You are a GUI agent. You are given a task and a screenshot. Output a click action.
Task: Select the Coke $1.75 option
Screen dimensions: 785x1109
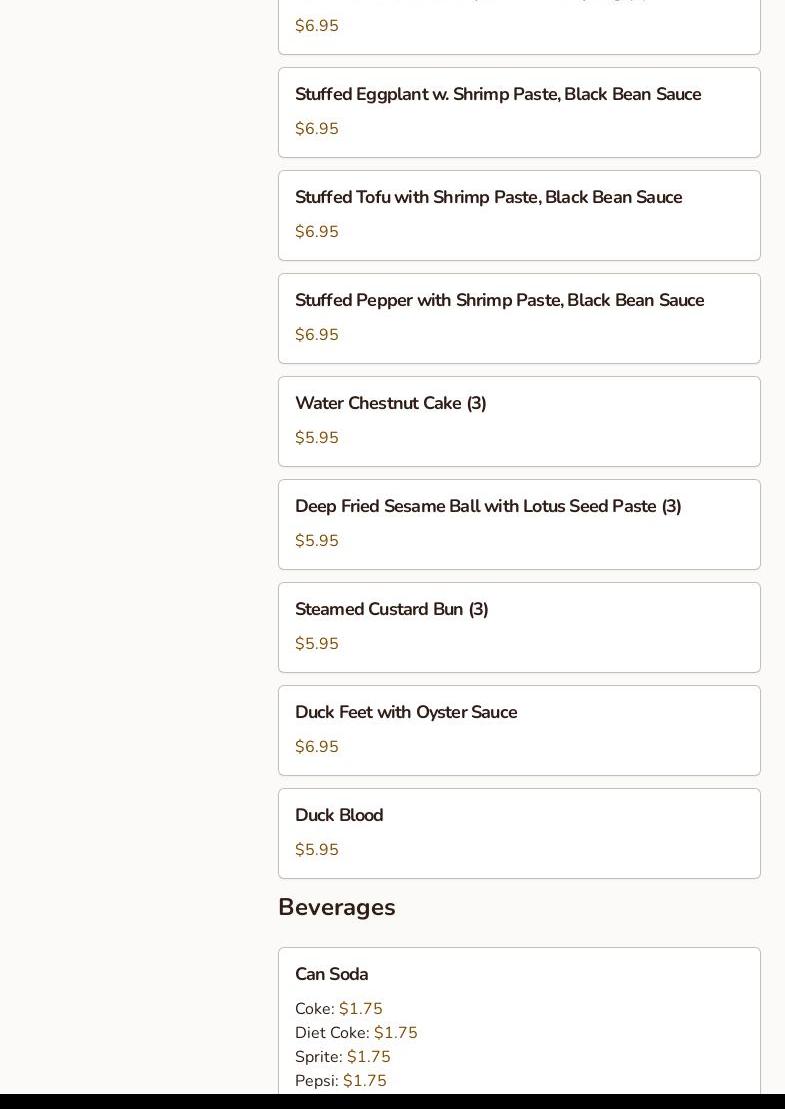[x=339, y=1009]
